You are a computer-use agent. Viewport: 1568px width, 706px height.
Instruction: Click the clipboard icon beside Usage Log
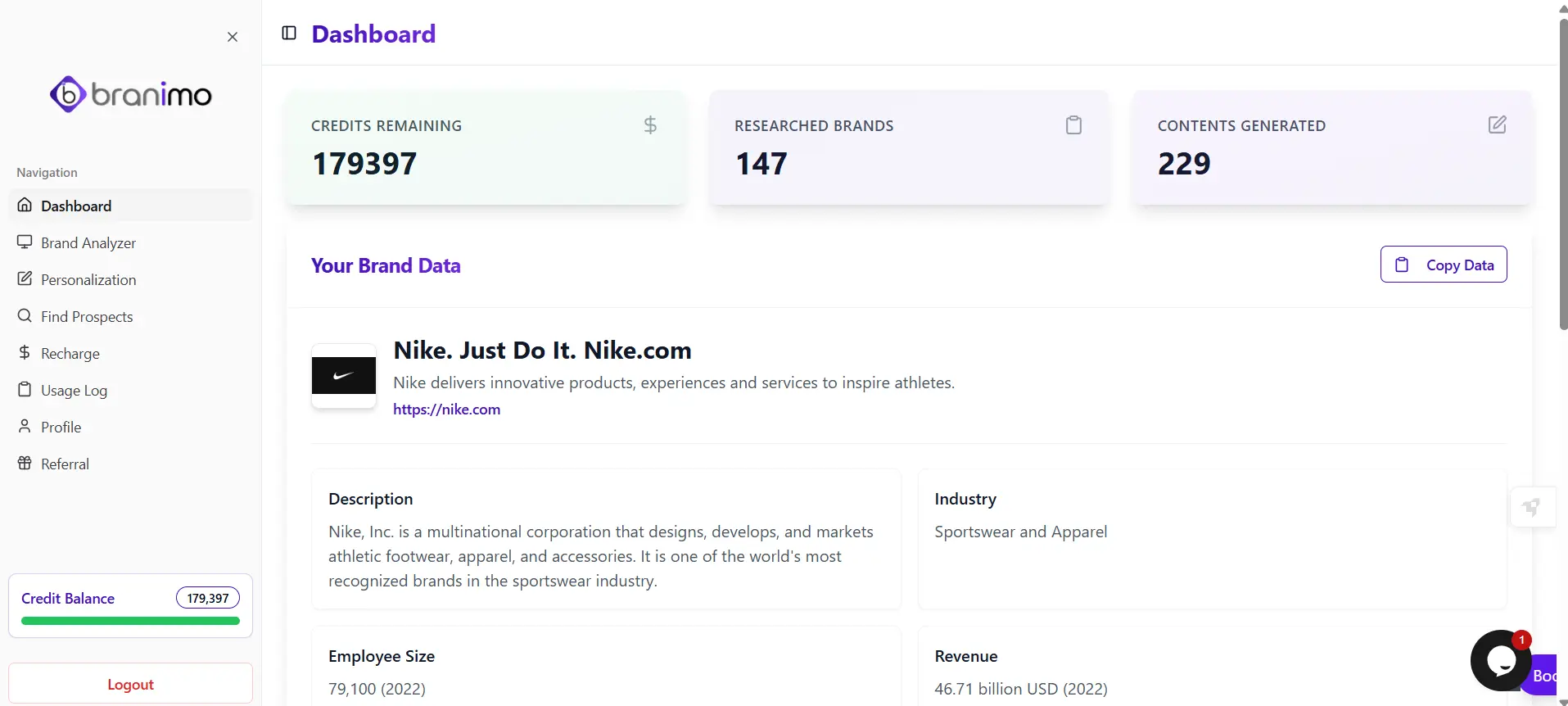25,389
